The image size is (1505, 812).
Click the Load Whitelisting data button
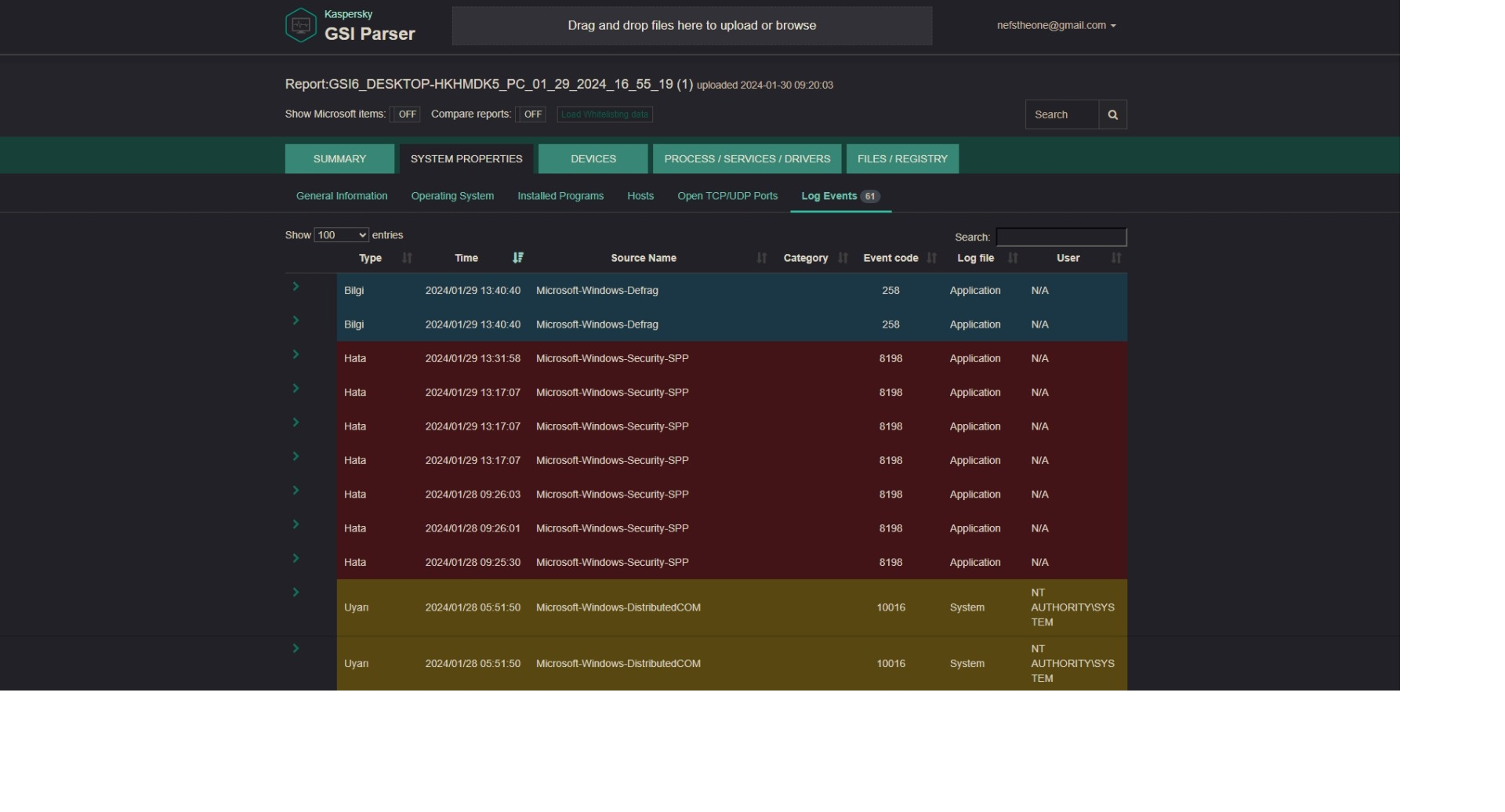point(605,114)
